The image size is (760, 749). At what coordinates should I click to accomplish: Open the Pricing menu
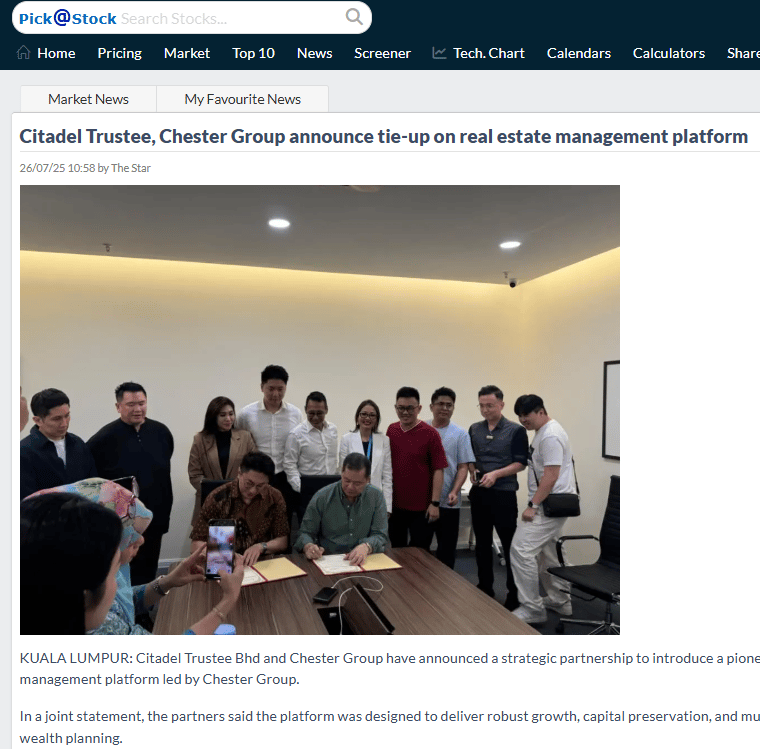[120, 53]
